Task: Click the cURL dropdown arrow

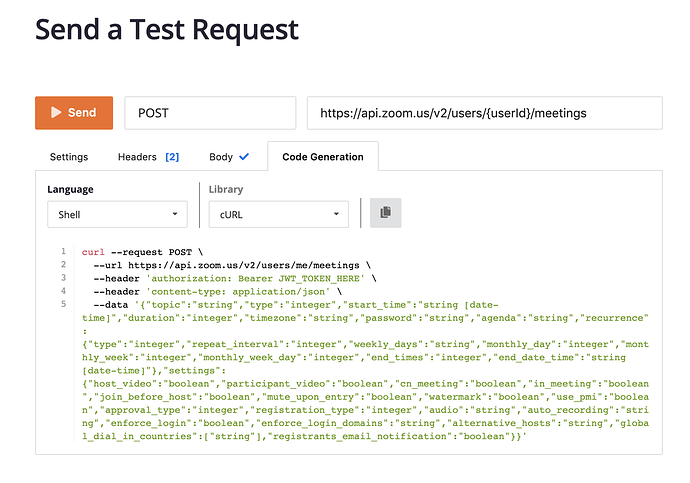Action: (x=337, y=214)
